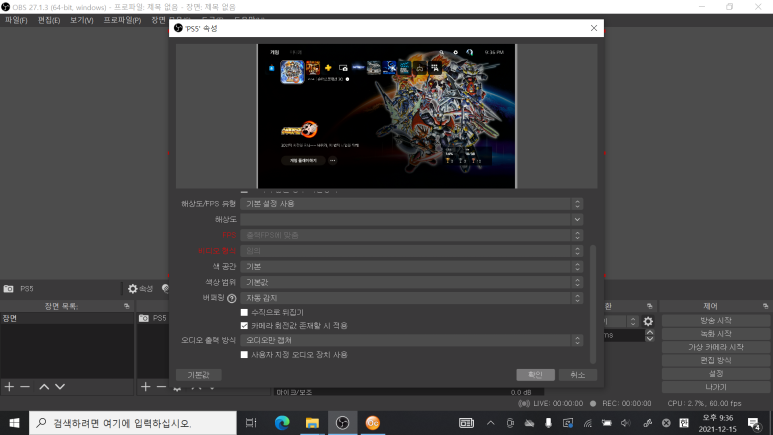This screenshot has width=773, height=435.
Task: Cancel the properties dialog with 취소
Action: click(578, 375)
